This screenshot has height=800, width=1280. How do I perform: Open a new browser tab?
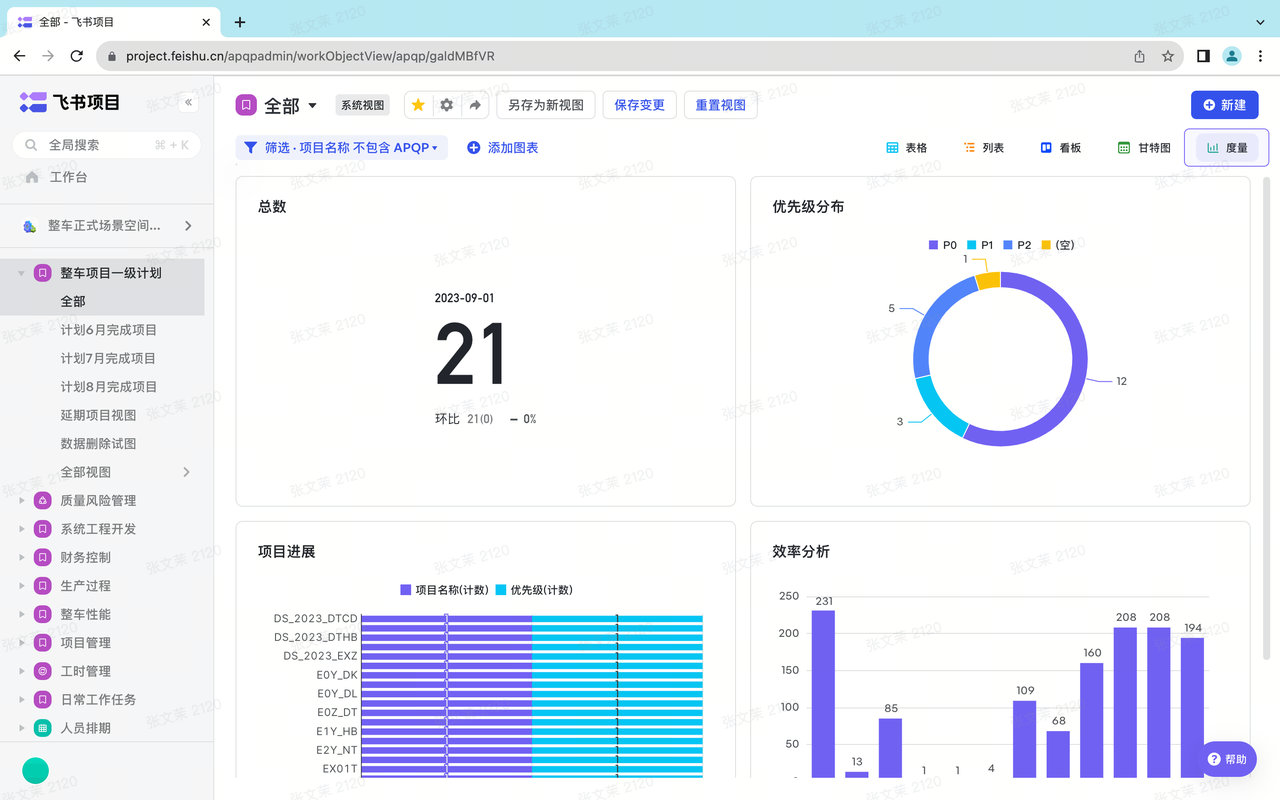coord(240,22)
